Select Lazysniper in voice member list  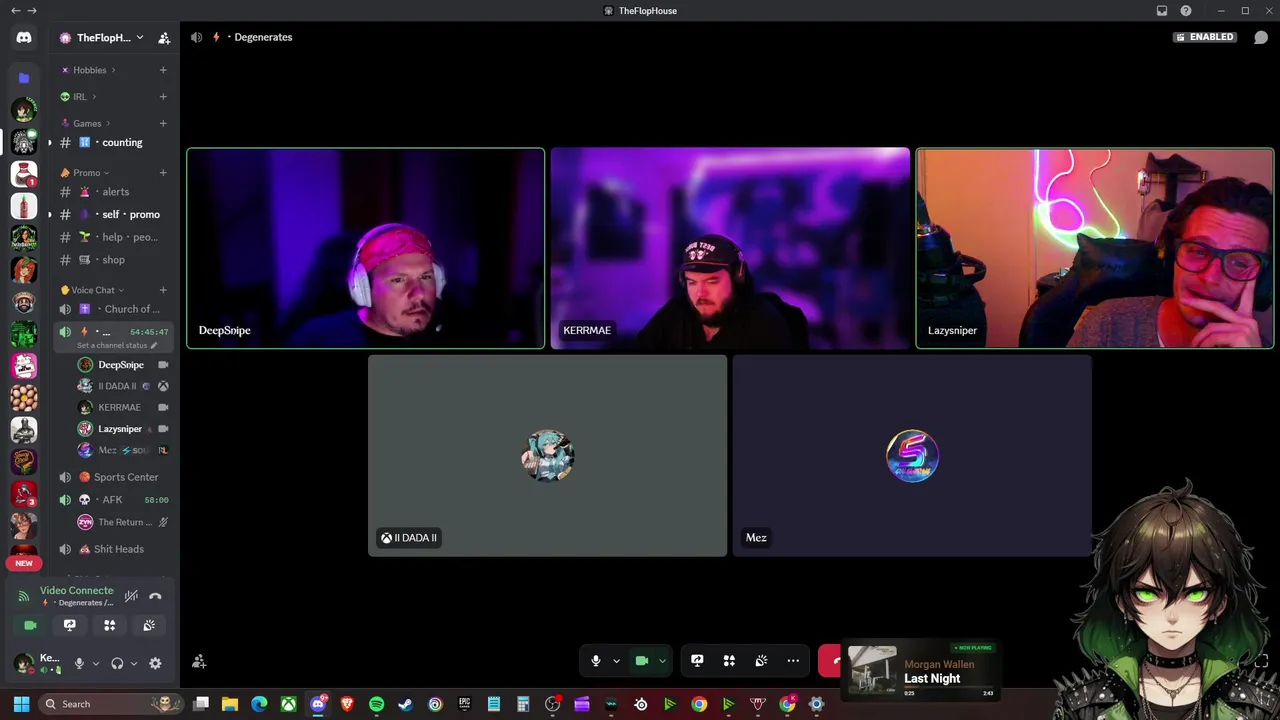pos(122,429)
